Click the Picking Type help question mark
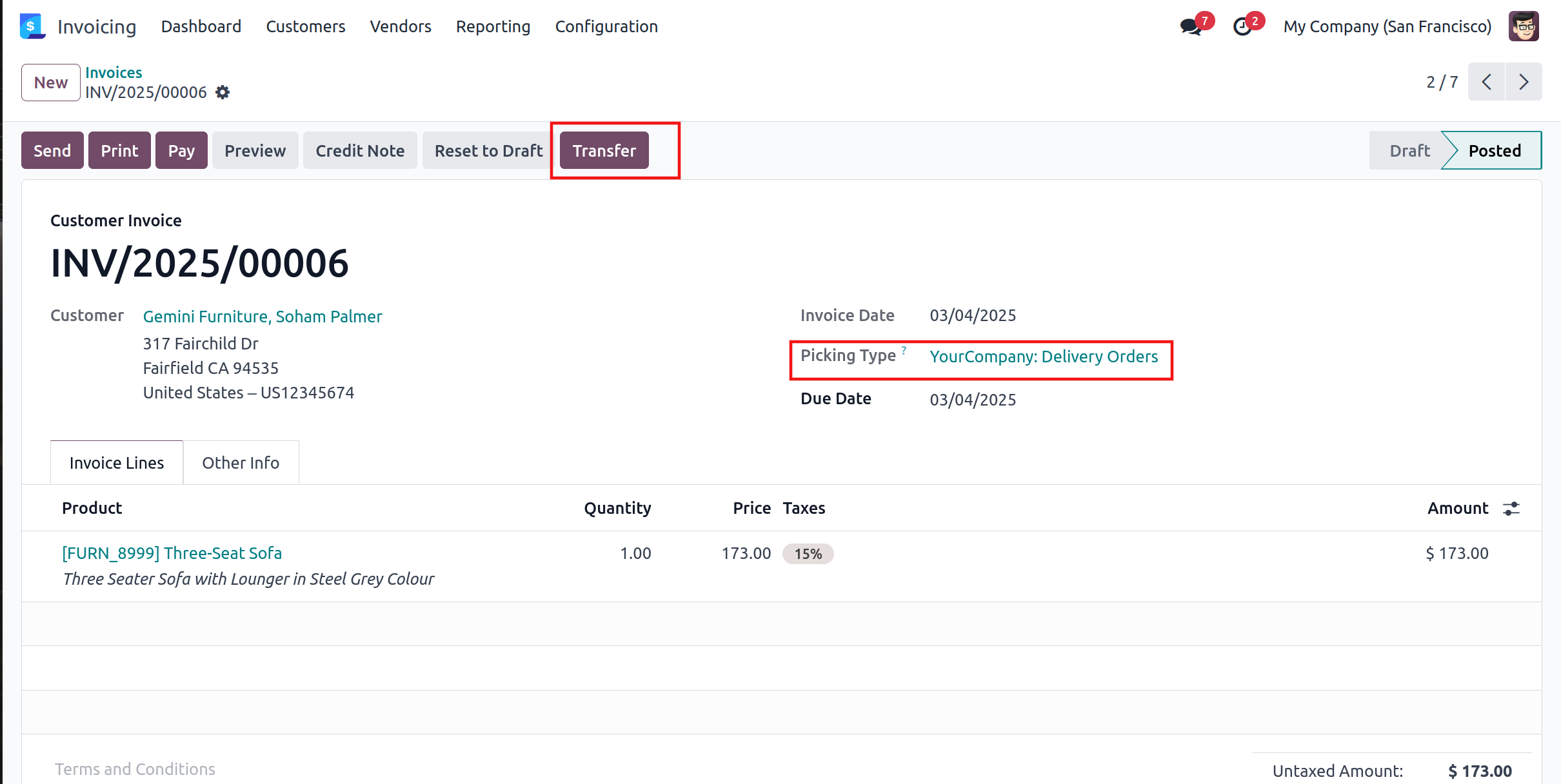1561x784 pixels. click(x=904, y=350)
